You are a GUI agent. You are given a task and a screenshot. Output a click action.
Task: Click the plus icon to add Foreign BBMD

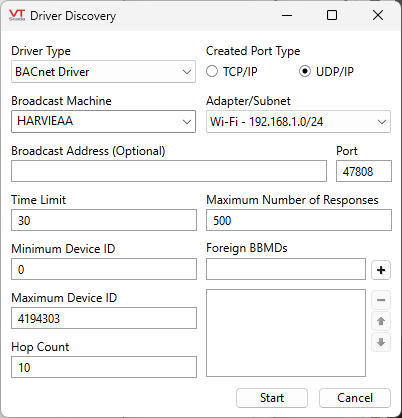(x=381, y=270)
